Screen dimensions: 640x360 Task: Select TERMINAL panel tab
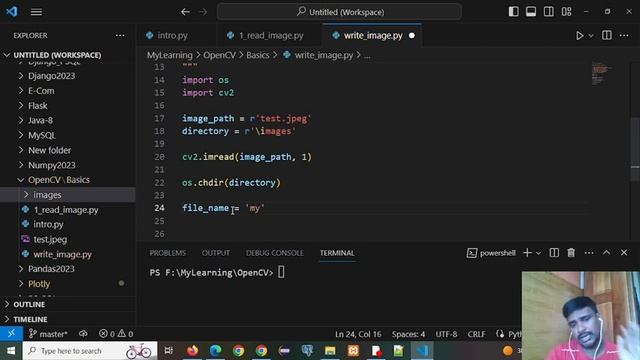337,253
